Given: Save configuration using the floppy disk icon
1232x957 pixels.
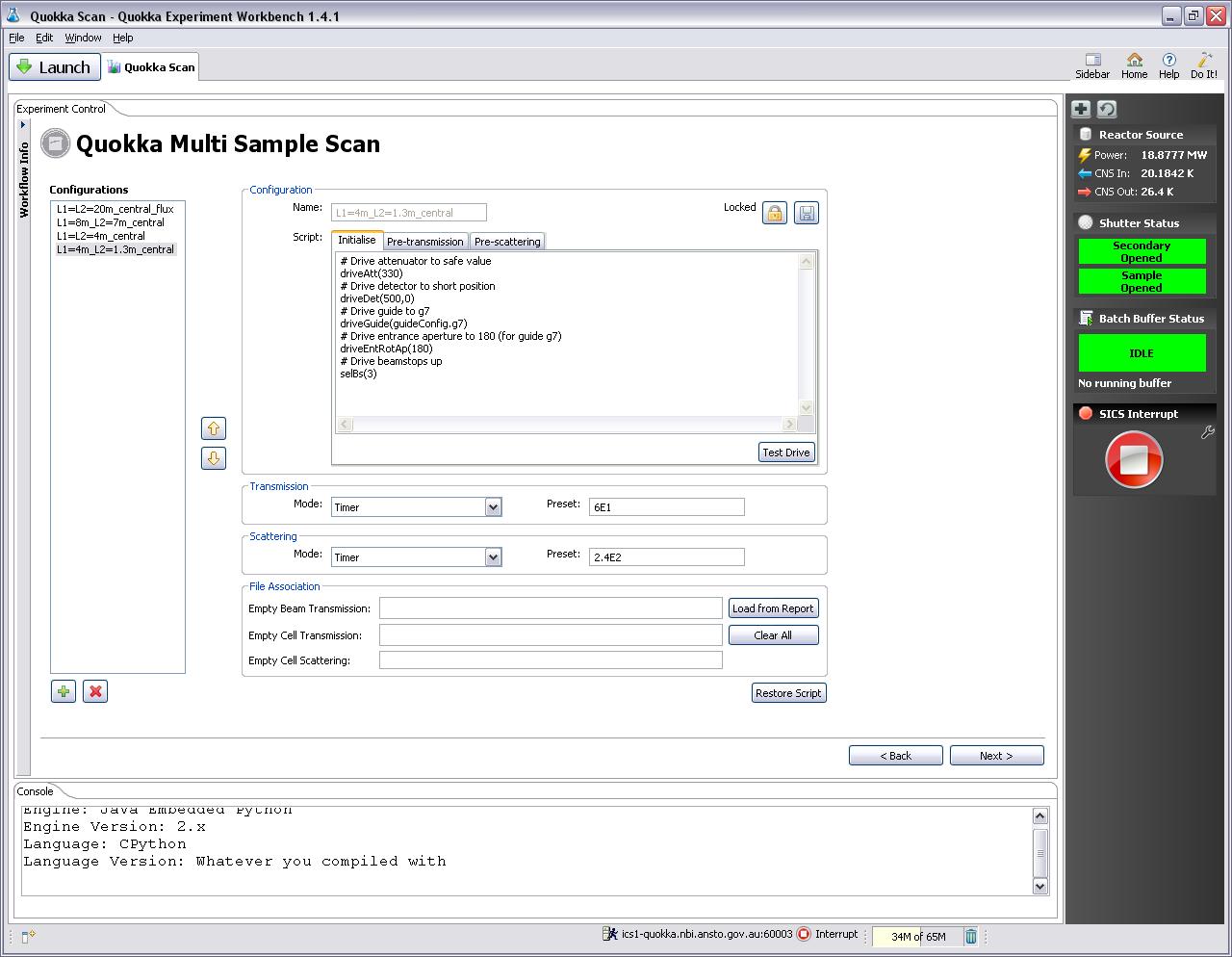Looking at the screenshot, I should (807, 213).
